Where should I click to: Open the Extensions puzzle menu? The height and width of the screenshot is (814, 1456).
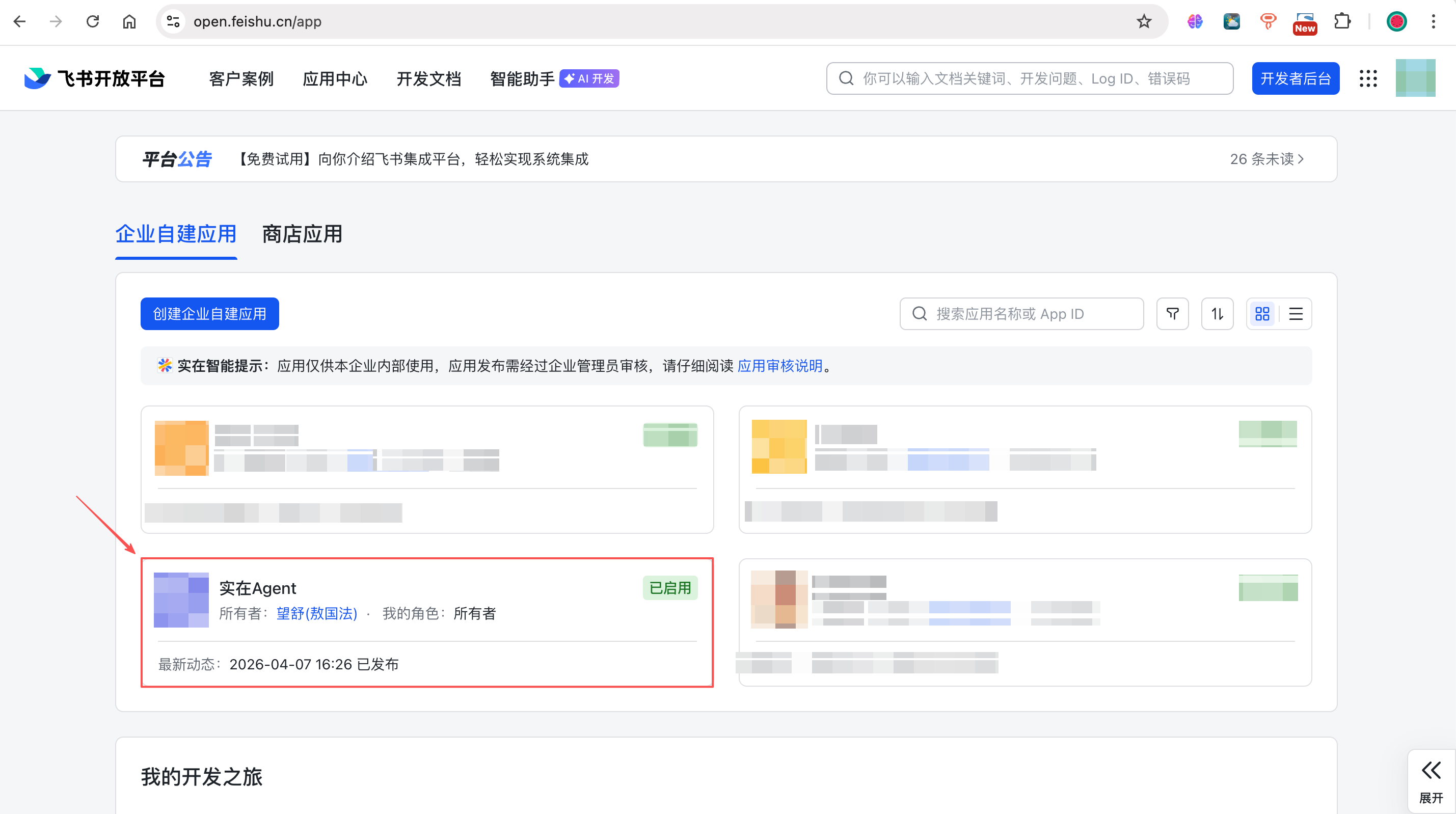click(x=1342, y=21)
